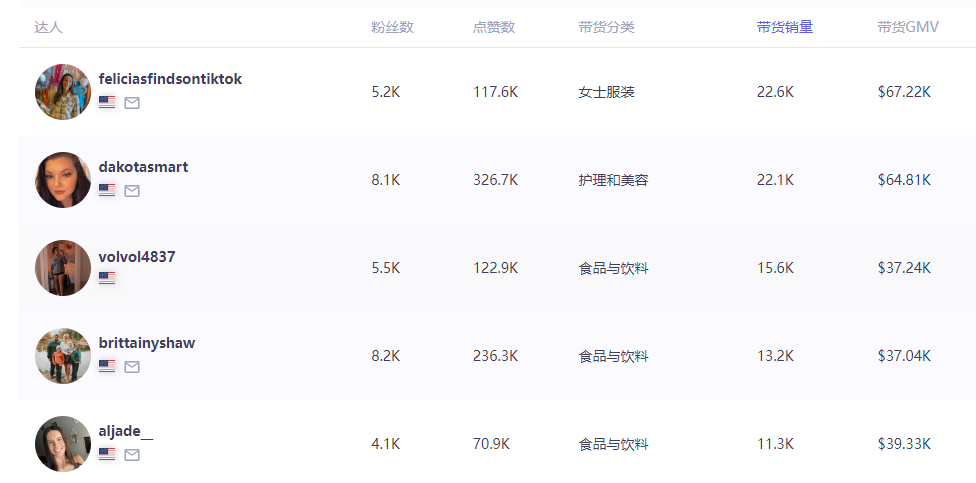Click email icon under dakotasmart

point(132,190)
